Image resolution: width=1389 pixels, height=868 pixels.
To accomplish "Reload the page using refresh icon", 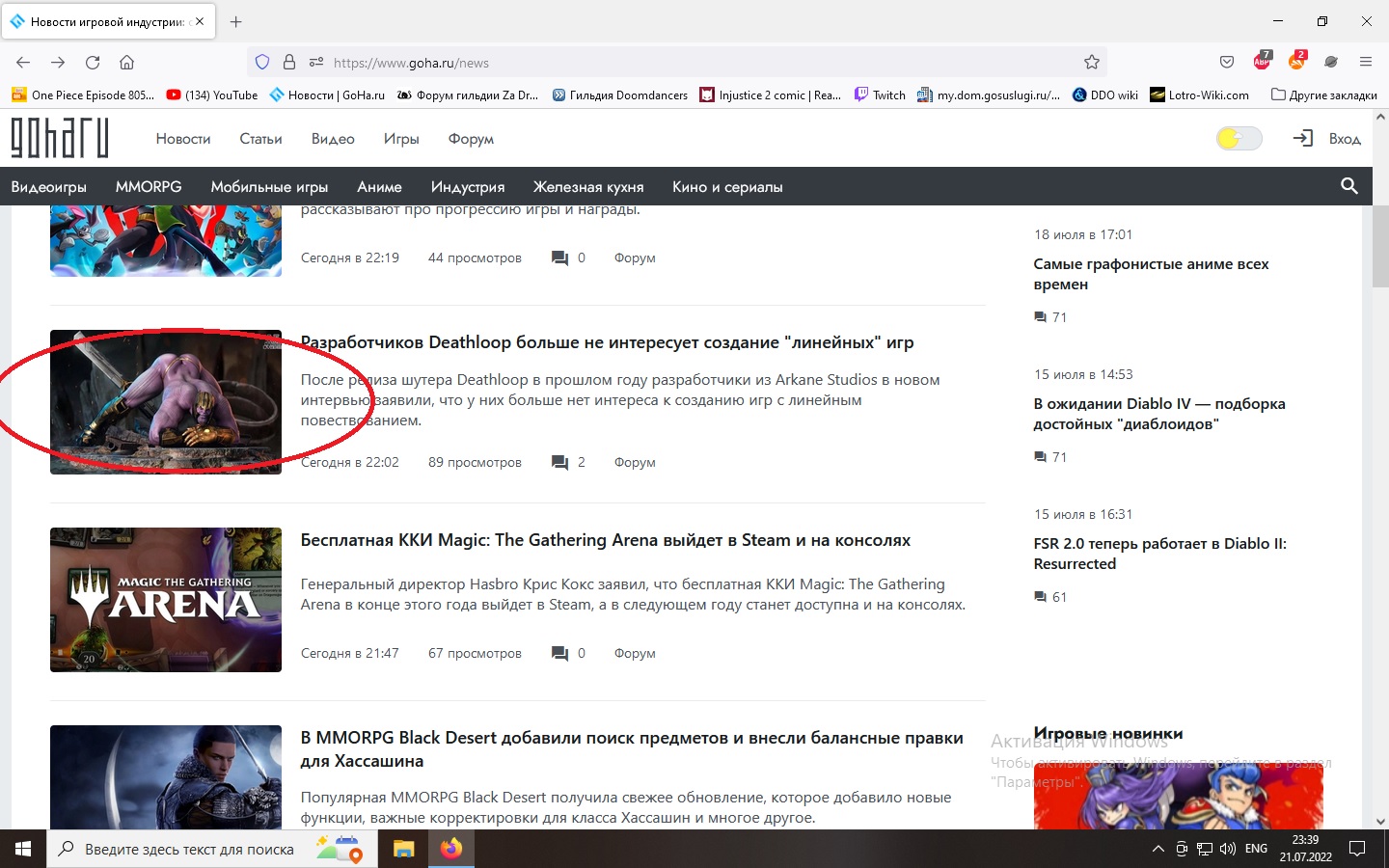I will click(x=93, y=63).
